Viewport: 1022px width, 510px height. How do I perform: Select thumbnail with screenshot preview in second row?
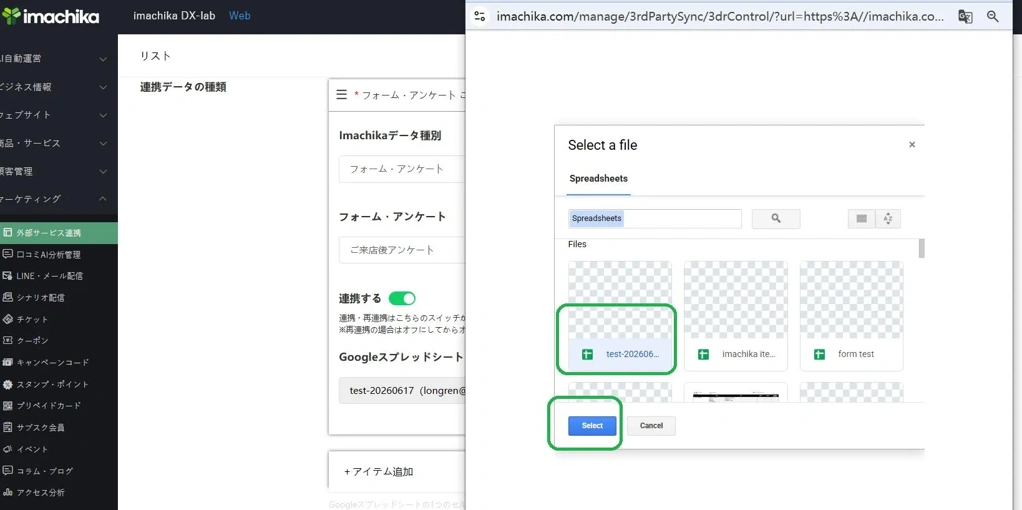[736, 392]
